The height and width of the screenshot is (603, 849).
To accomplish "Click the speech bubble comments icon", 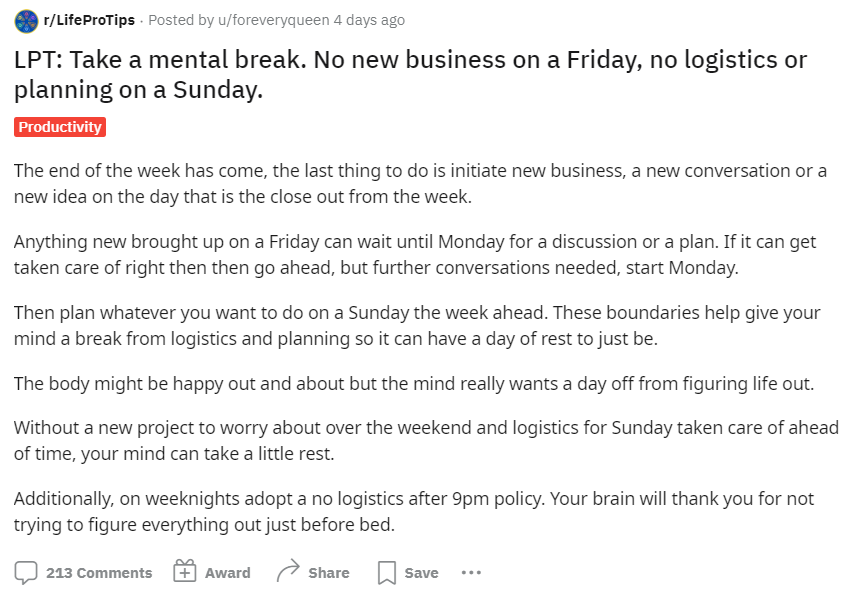I will 26,573.
